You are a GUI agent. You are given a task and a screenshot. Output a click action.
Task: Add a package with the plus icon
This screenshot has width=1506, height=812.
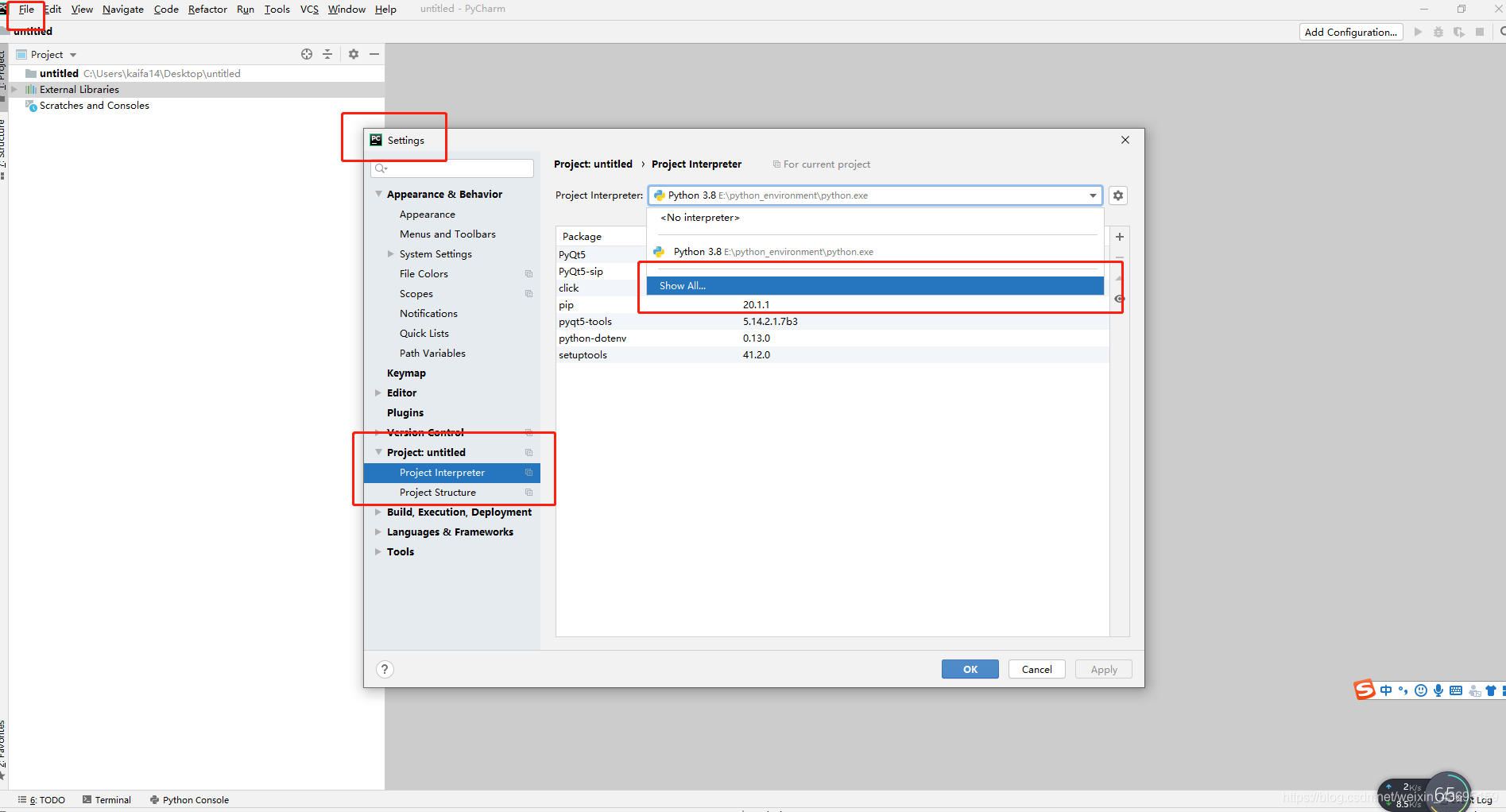(1120, 237)
